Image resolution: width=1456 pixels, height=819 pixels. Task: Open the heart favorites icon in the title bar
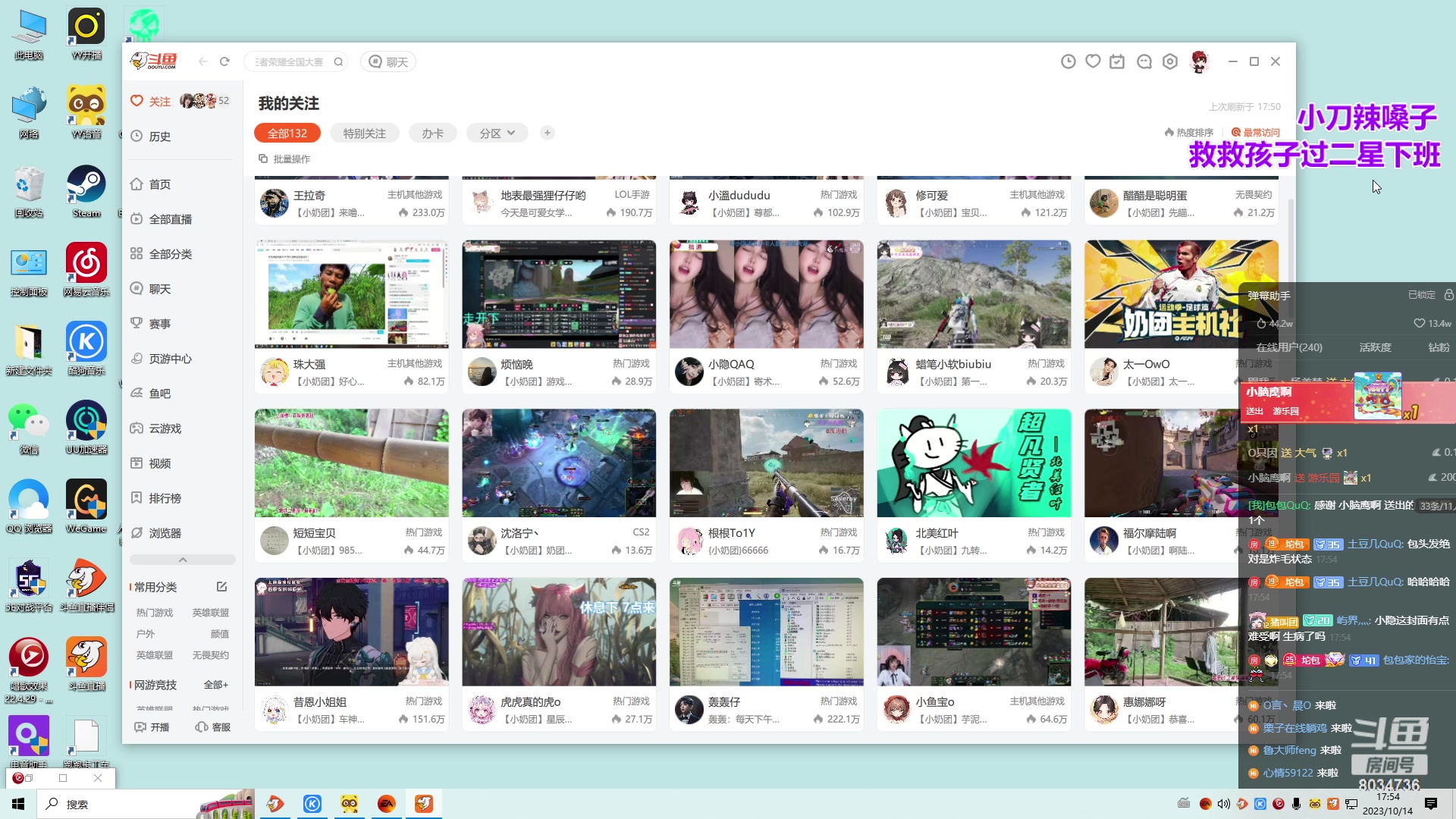tap(1093, 61)
